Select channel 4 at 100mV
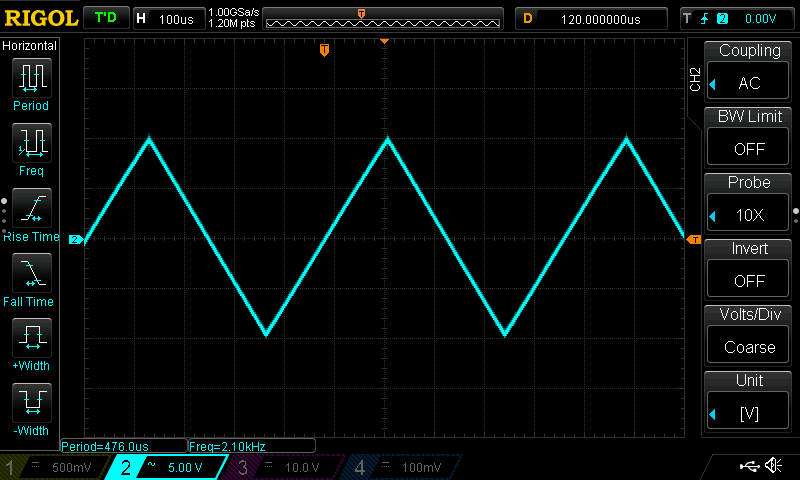This screenshot has width=800, height=480. 400,468
